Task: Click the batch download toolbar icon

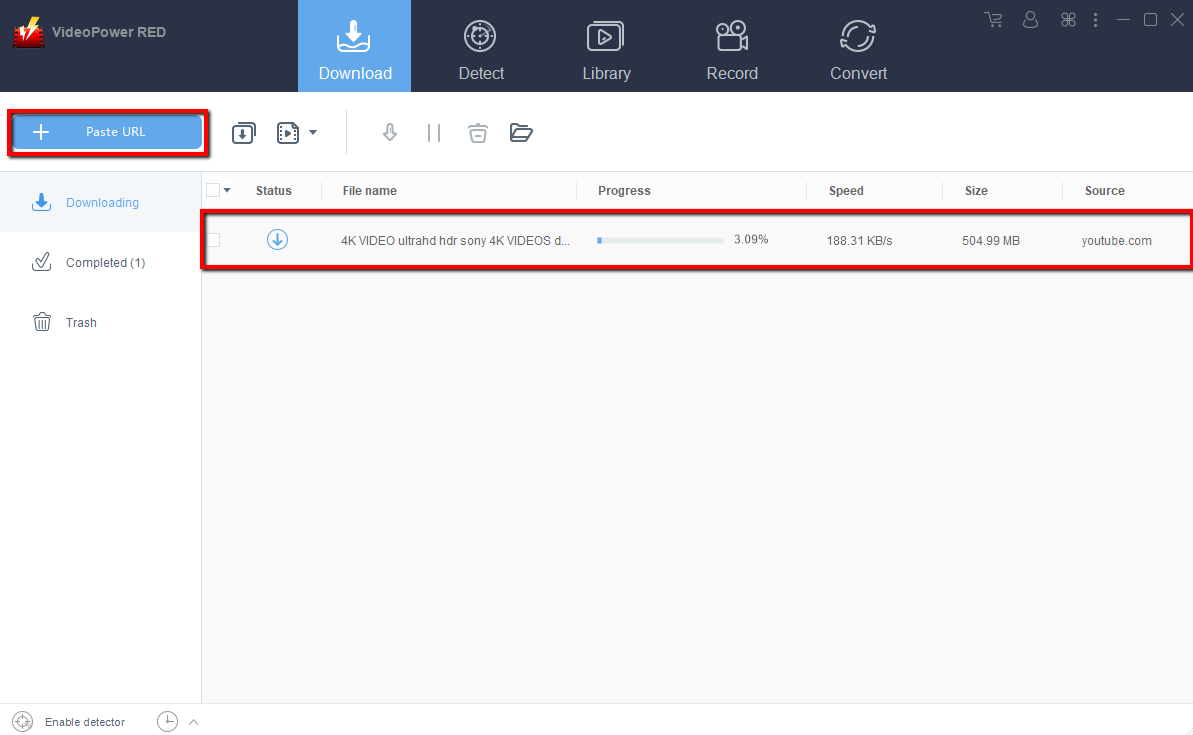Action: (x=243, y=132)
